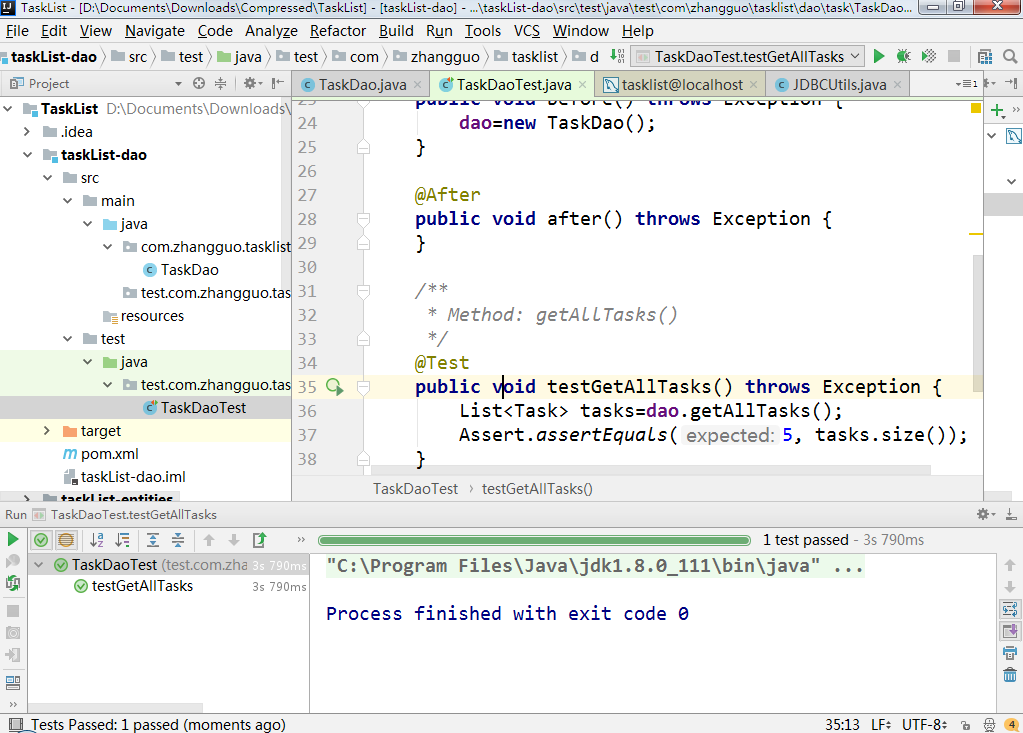The height and width of the screenshot is (733, 1023).
Task: Toggle show ignored tests filter
Action: (x=66, y=539)
